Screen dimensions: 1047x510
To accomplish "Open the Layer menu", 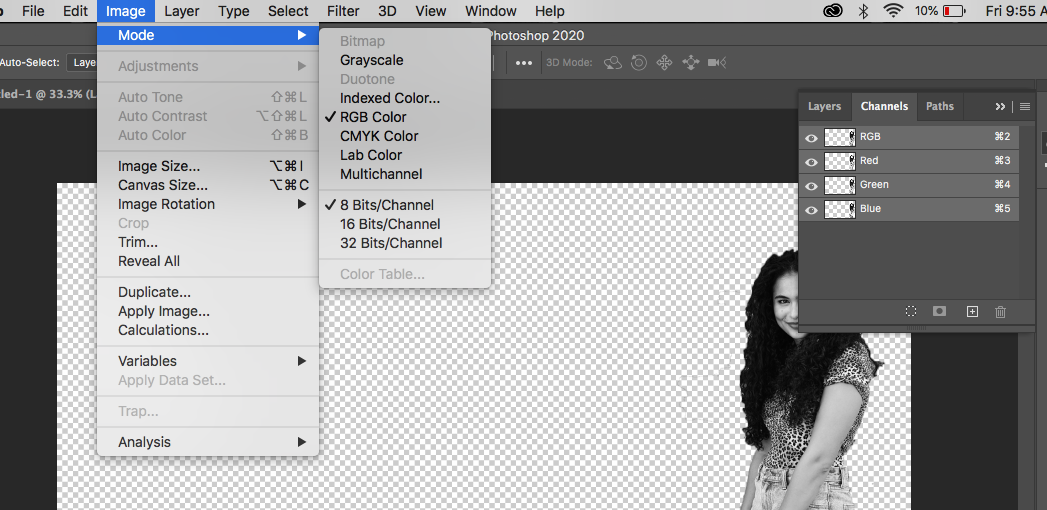I will click(x=182, y=11).
